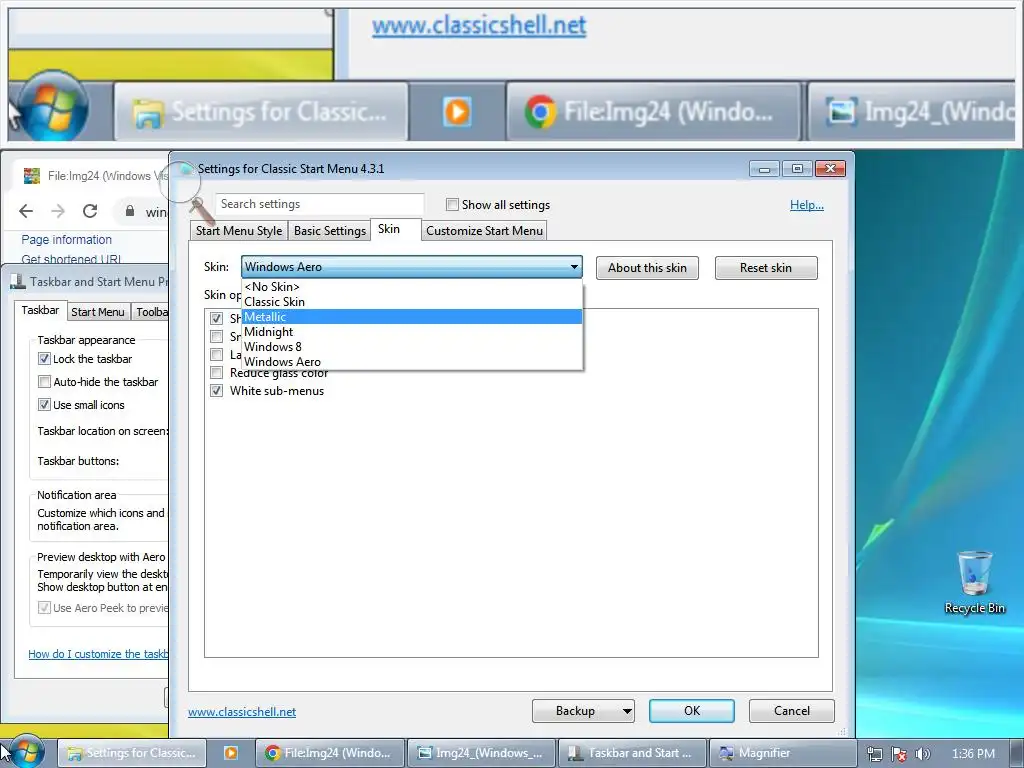Switch to Img24_(Windows_ image viewer taskbar button
Image resolution: width=1024 pixels, height=768 pixels.
click(x=481, y=753)
